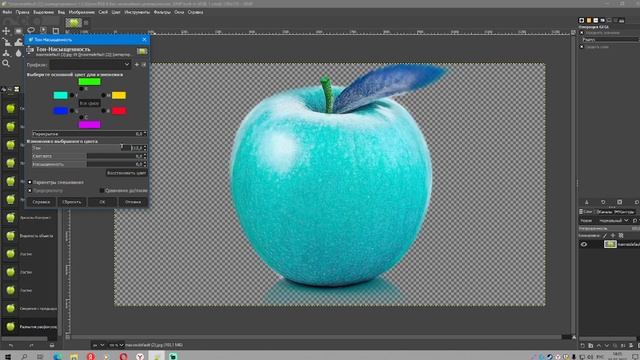Select the Rectangle Select tool
The image size is (640, 360).
[x=18, y=31]
